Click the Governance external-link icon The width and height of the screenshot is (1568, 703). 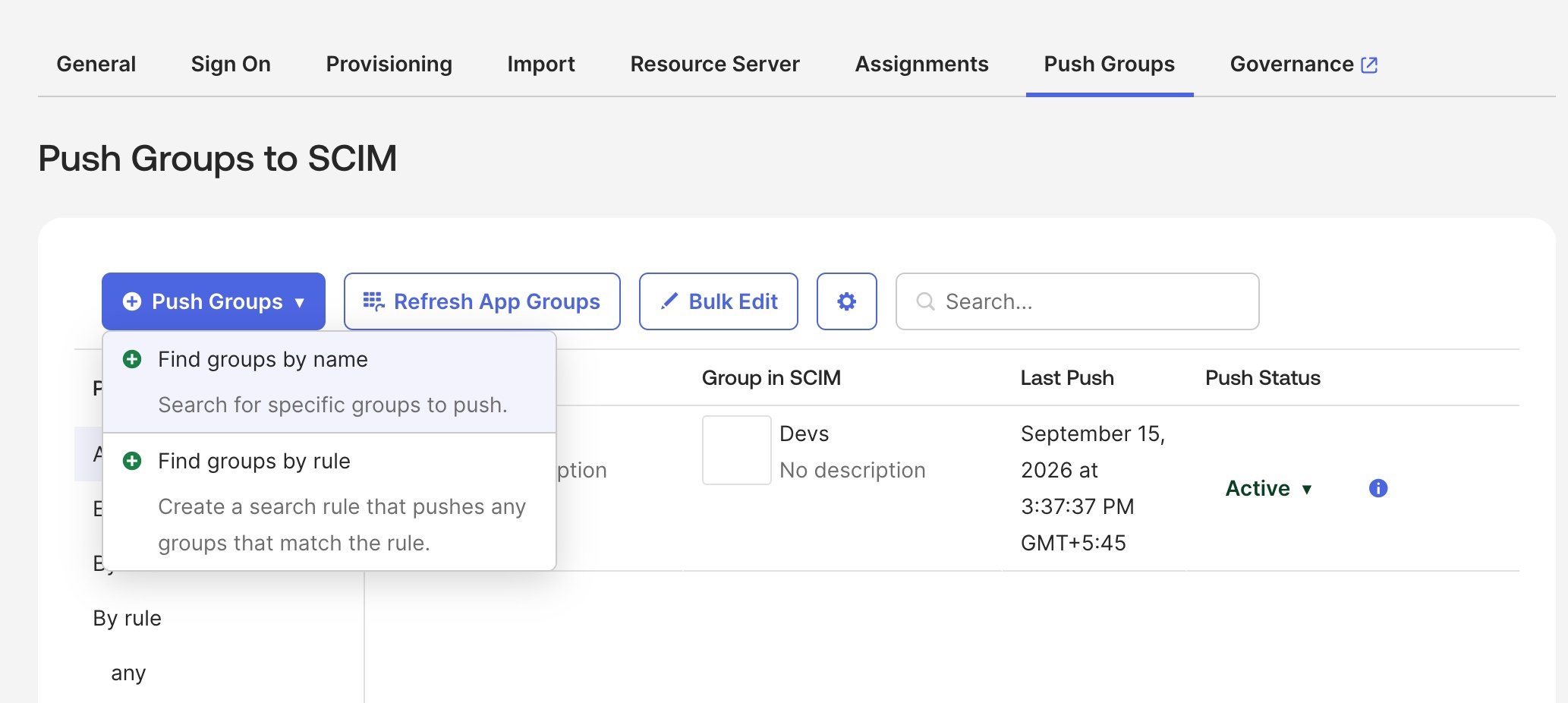tap(1369, 65)
